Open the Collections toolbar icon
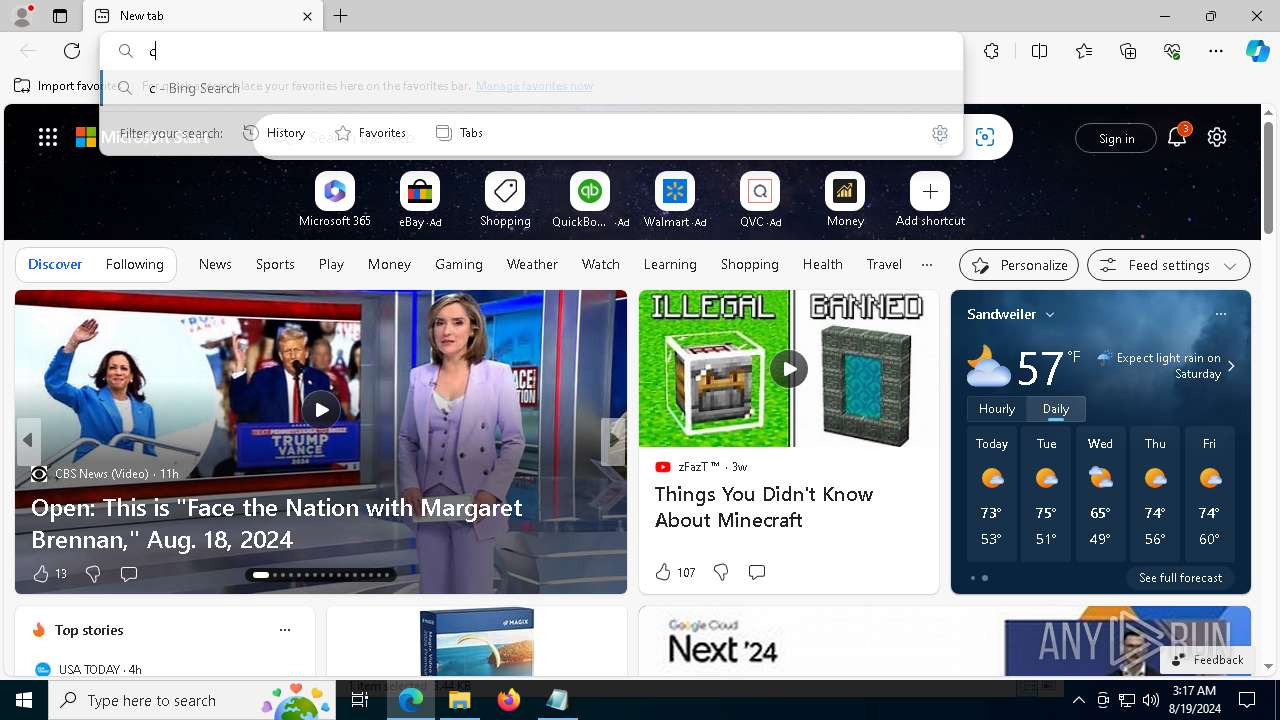The height and width of the screenshot is (720, 1280). [1128, 51]
